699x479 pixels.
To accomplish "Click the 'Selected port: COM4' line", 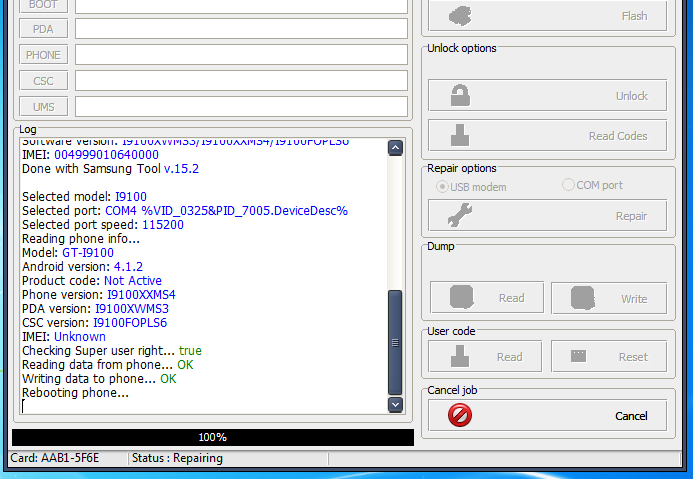I will pyautogui.click(x=185, y=211).
